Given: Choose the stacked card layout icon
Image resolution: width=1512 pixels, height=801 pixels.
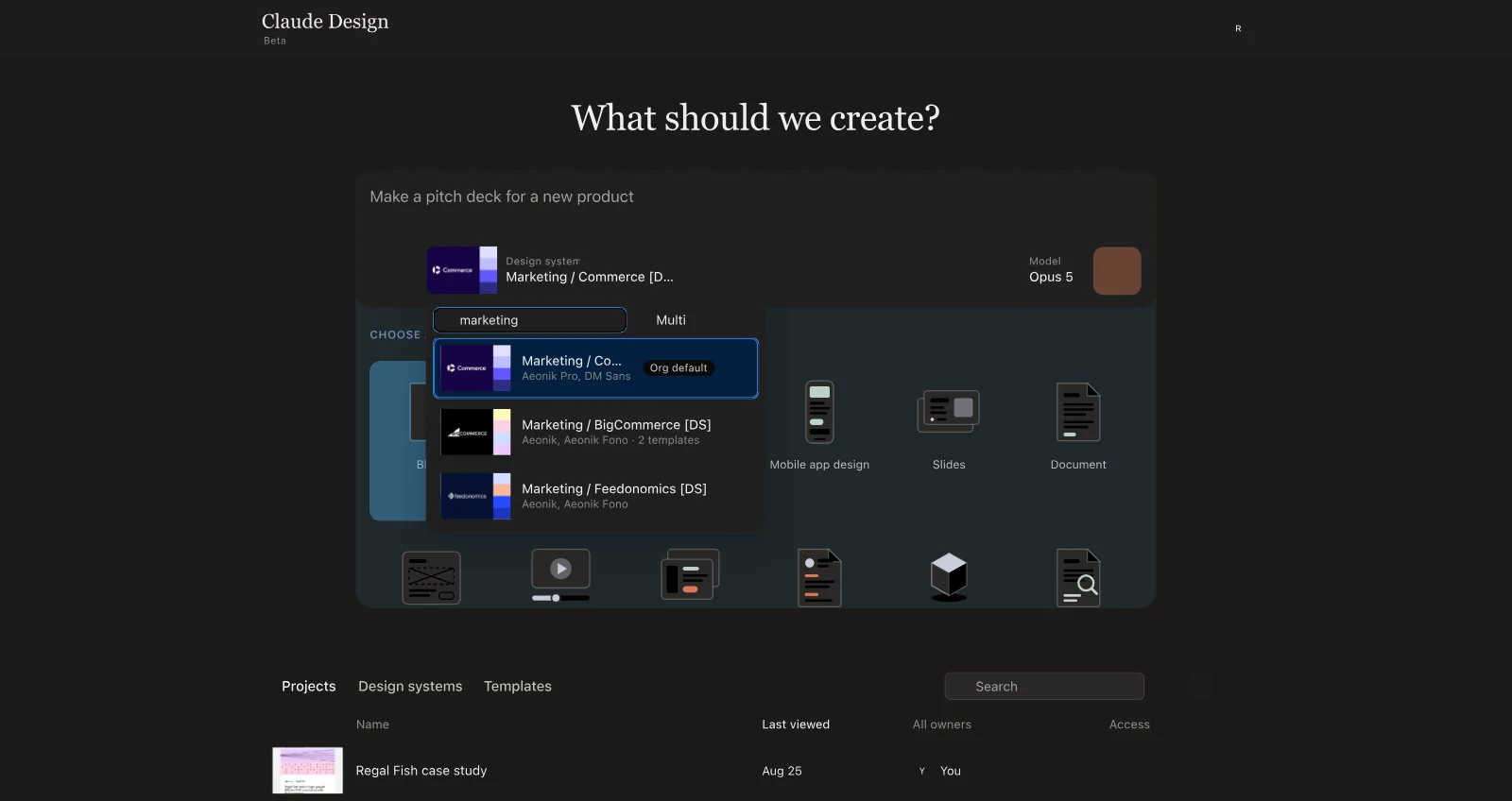Looking at the screenshot, I should (690, 574).
